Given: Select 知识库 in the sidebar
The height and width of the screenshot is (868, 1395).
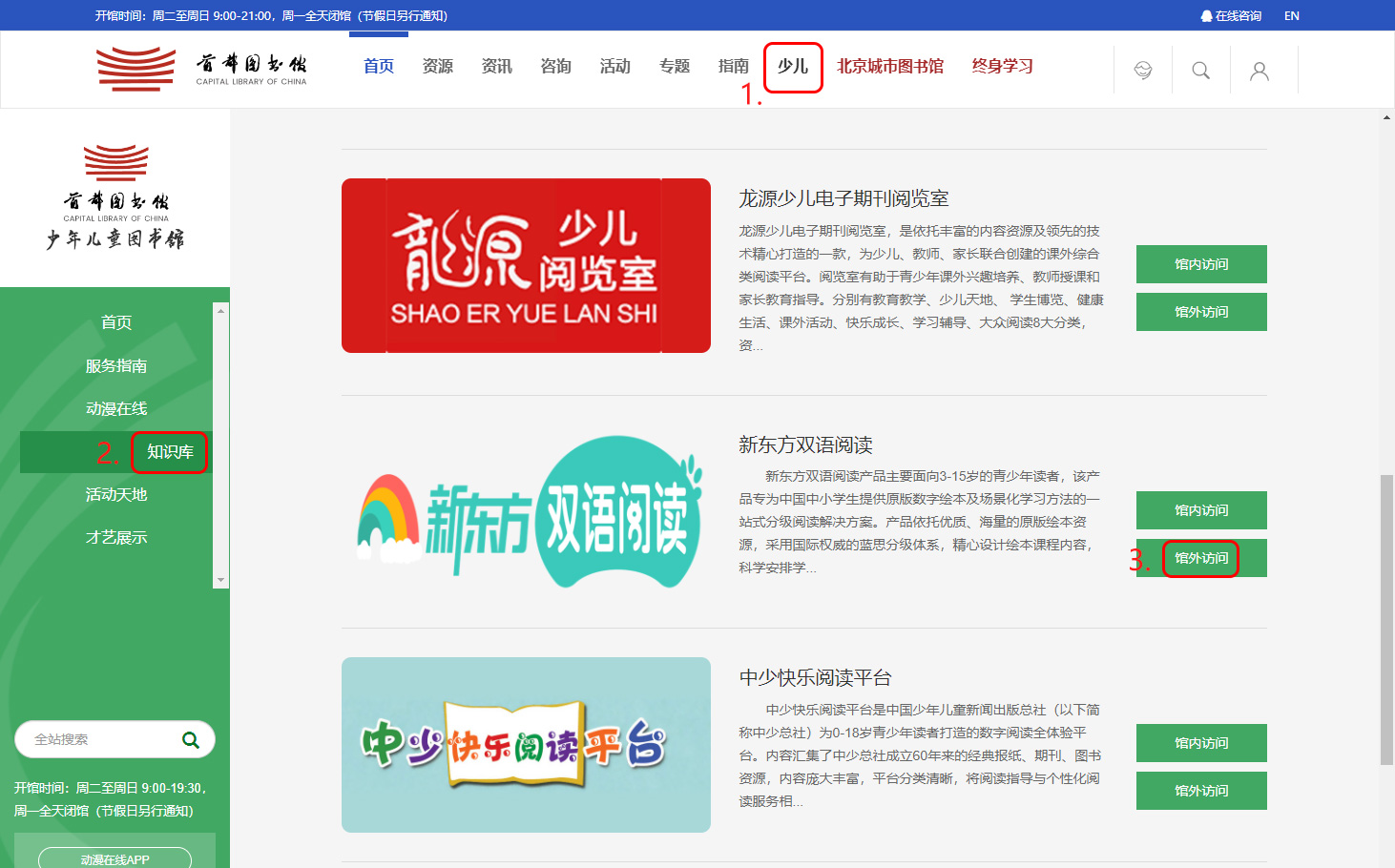Looking at the screenshot, I should pos(169,452).
